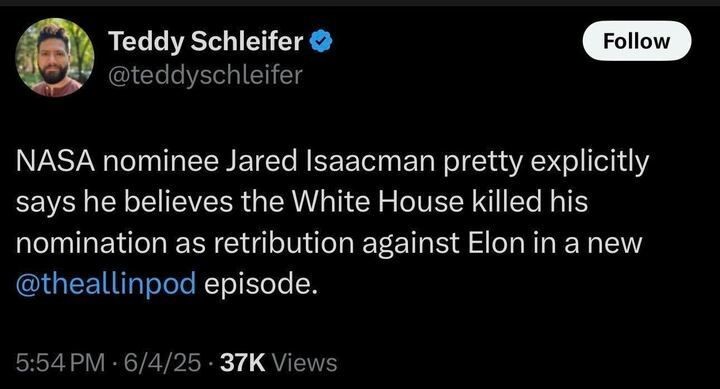Visit the @teddyschleifer handle link

tap(205, 75)
